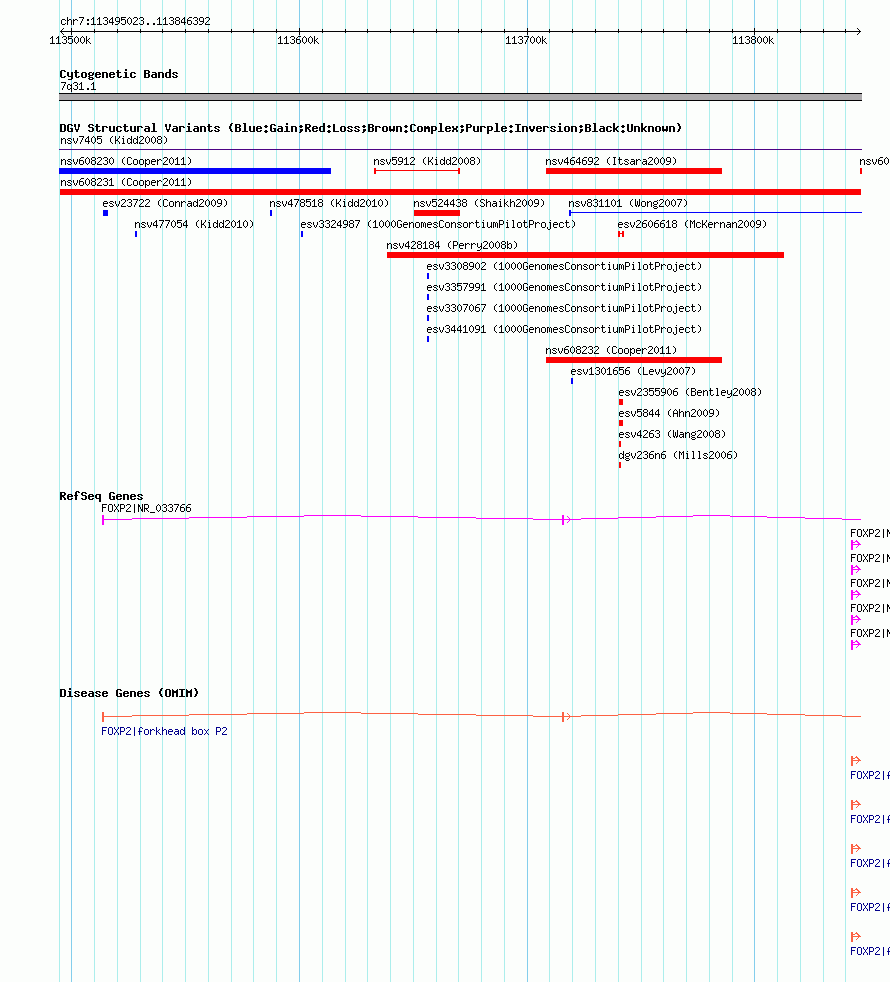Select the nsv608230 (Cooper2011) label
Screen dimensions: 890x982
pos(126,162)
